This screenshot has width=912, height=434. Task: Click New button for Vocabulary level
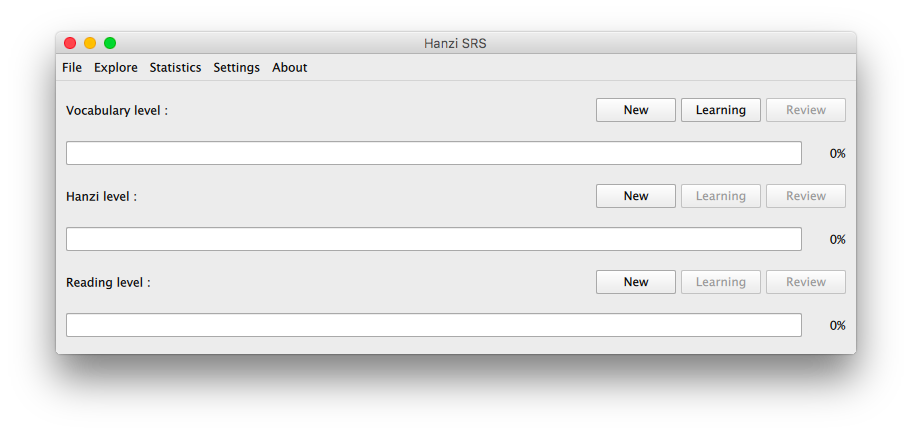pos(636,110)
